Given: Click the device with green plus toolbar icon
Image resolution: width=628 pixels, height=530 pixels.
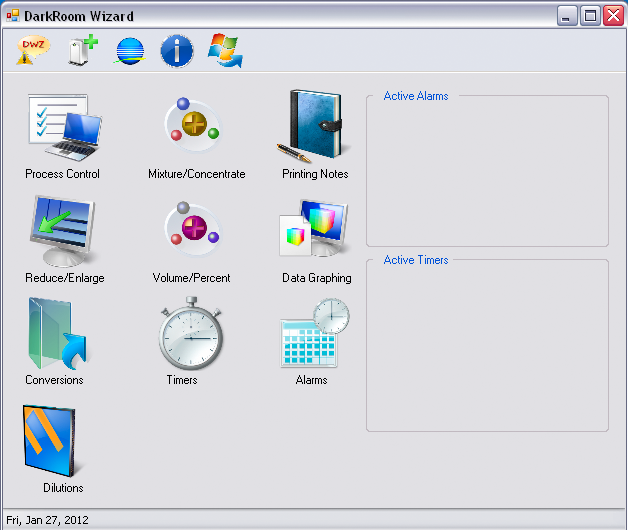Looking at the screenshot, I should point(82,51).
